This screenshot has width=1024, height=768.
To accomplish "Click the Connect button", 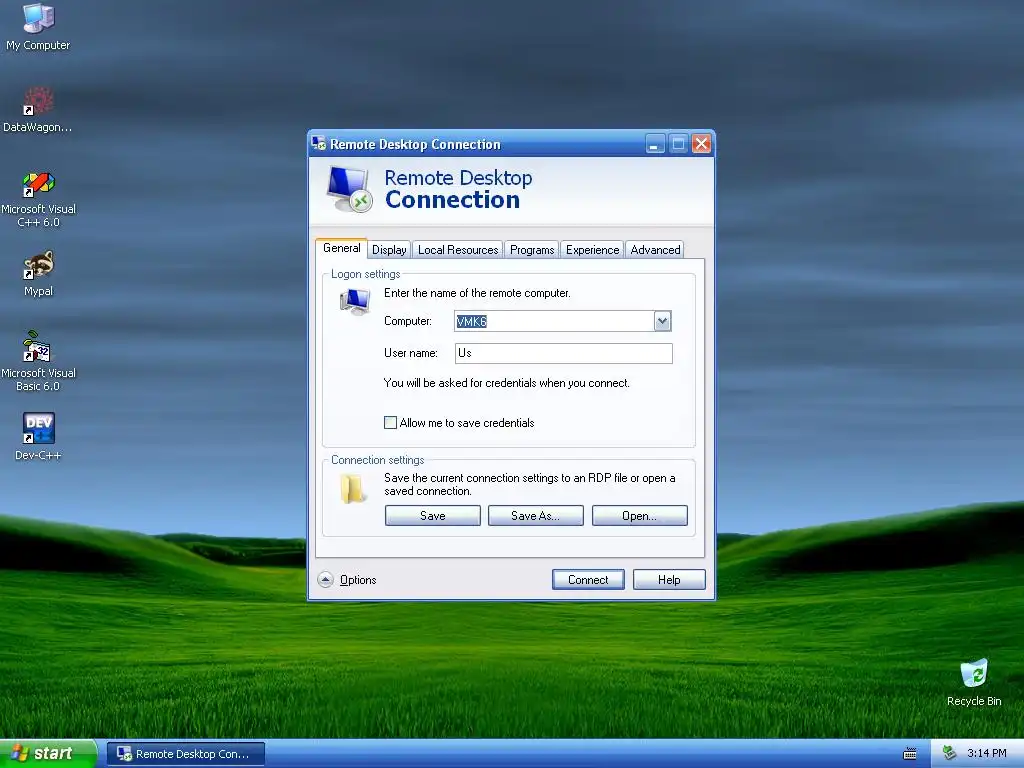I will (588, 579).
